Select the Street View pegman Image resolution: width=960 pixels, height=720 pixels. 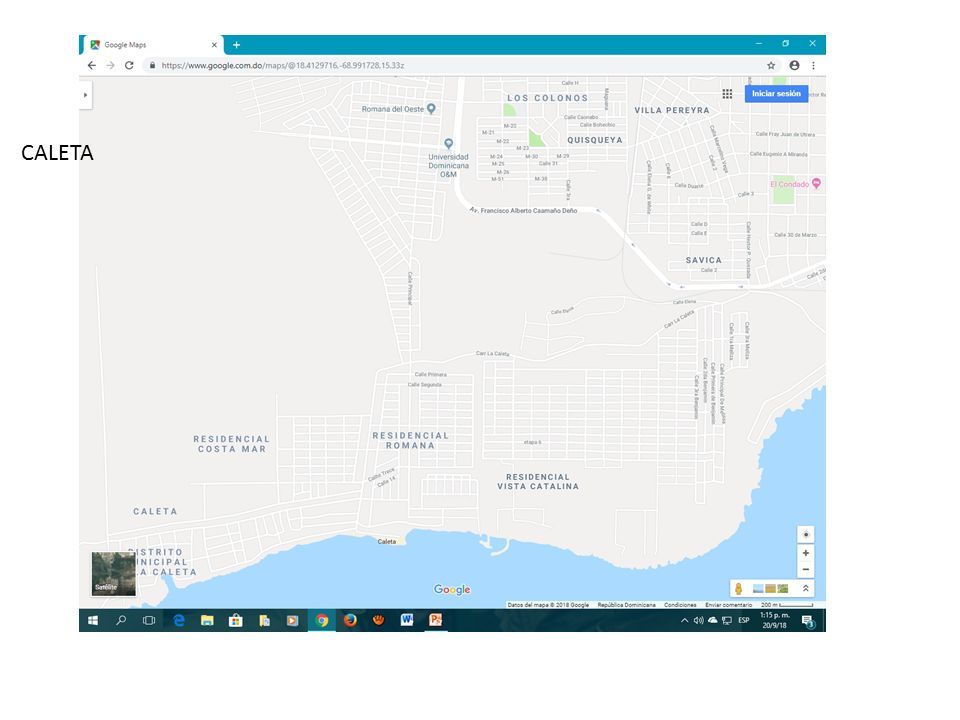[738, 588]
